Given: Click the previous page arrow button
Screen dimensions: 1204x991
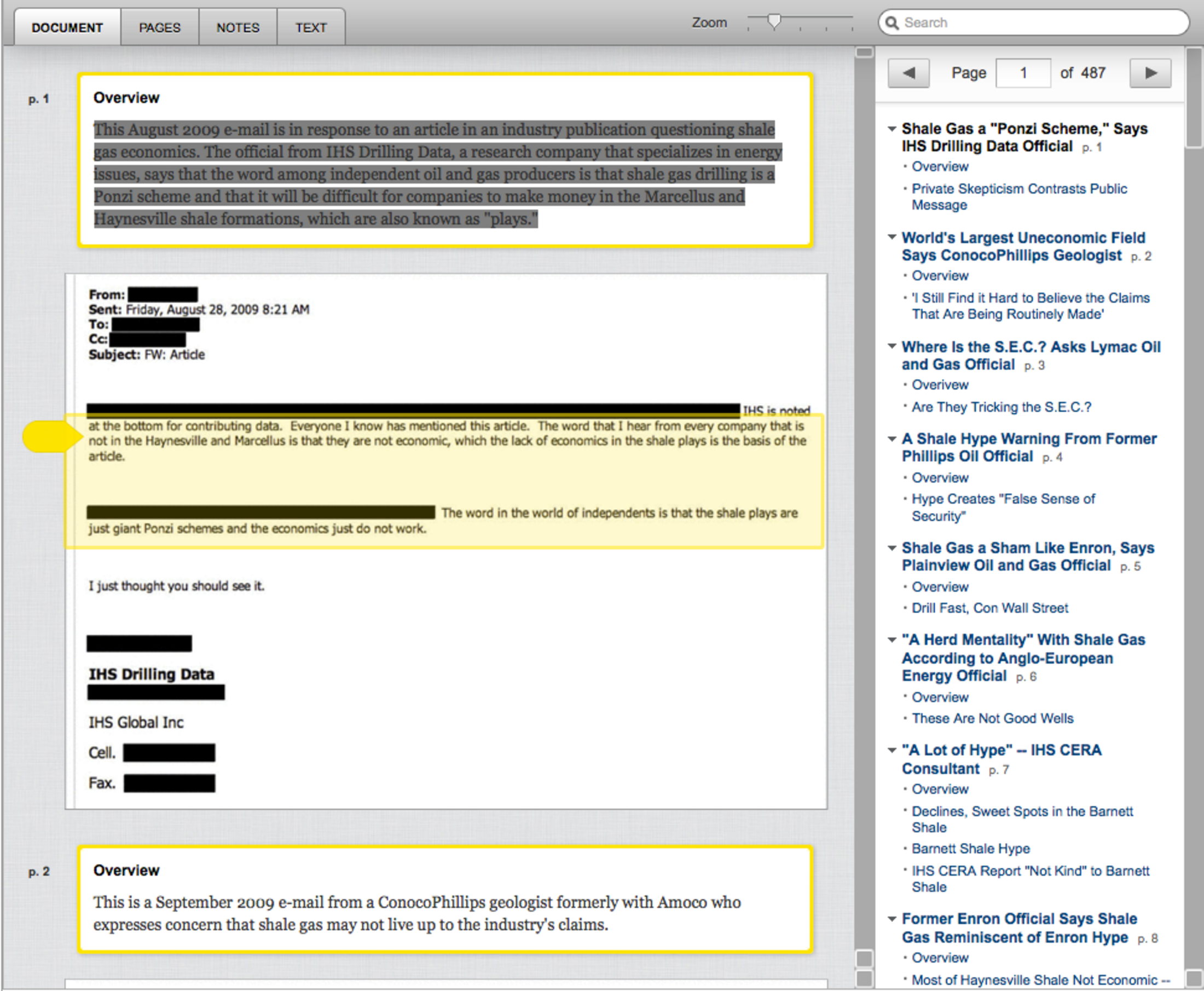Looking at the screenshot, I should [908, 73].
